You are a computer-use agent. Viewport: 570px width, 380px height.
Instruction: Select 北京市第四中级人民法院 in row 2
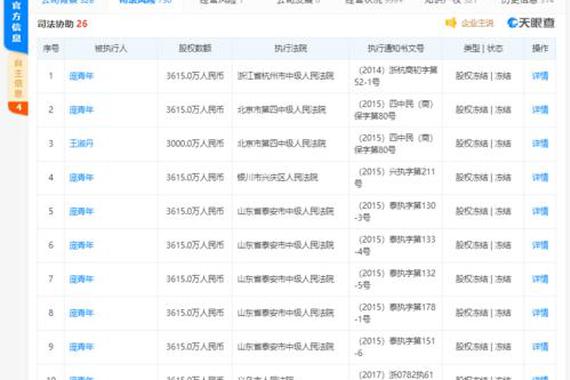[x=281, y=110]
